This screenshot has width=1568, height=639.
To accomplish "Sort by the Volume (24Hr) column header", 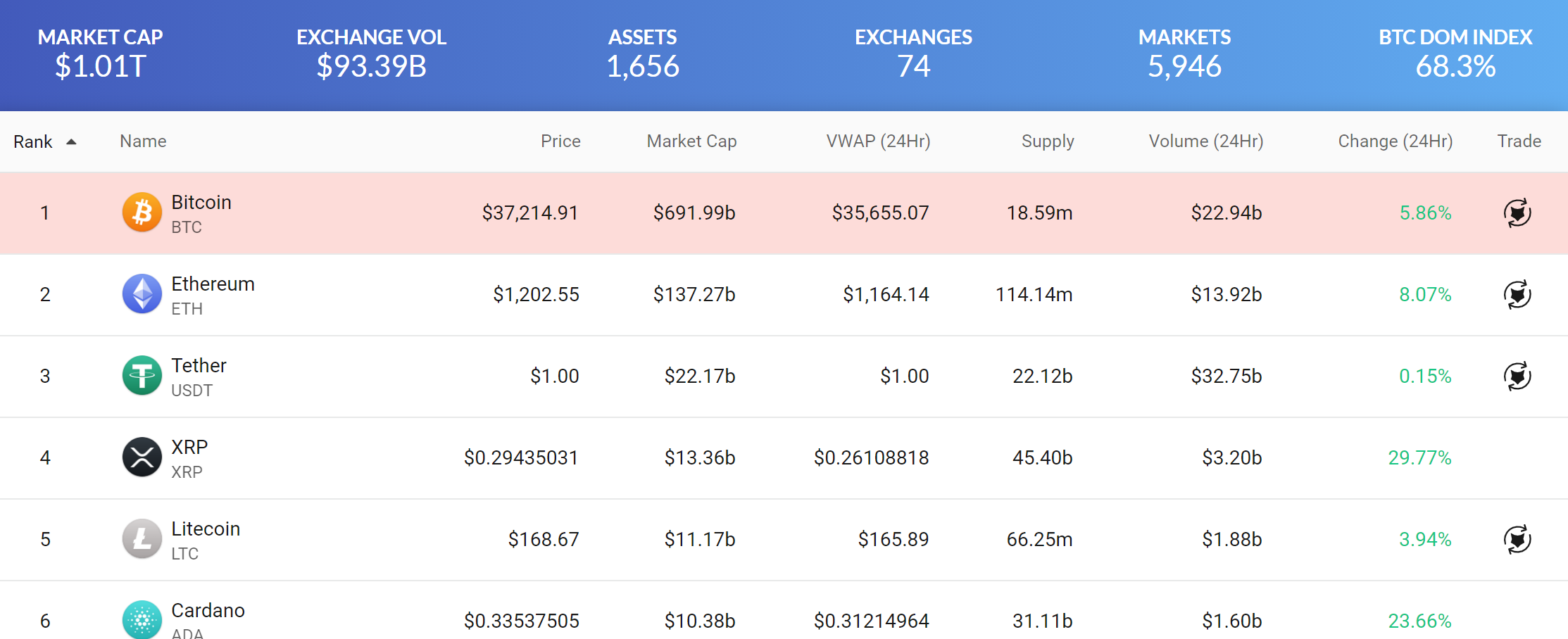I will (x=1205, y=141).
